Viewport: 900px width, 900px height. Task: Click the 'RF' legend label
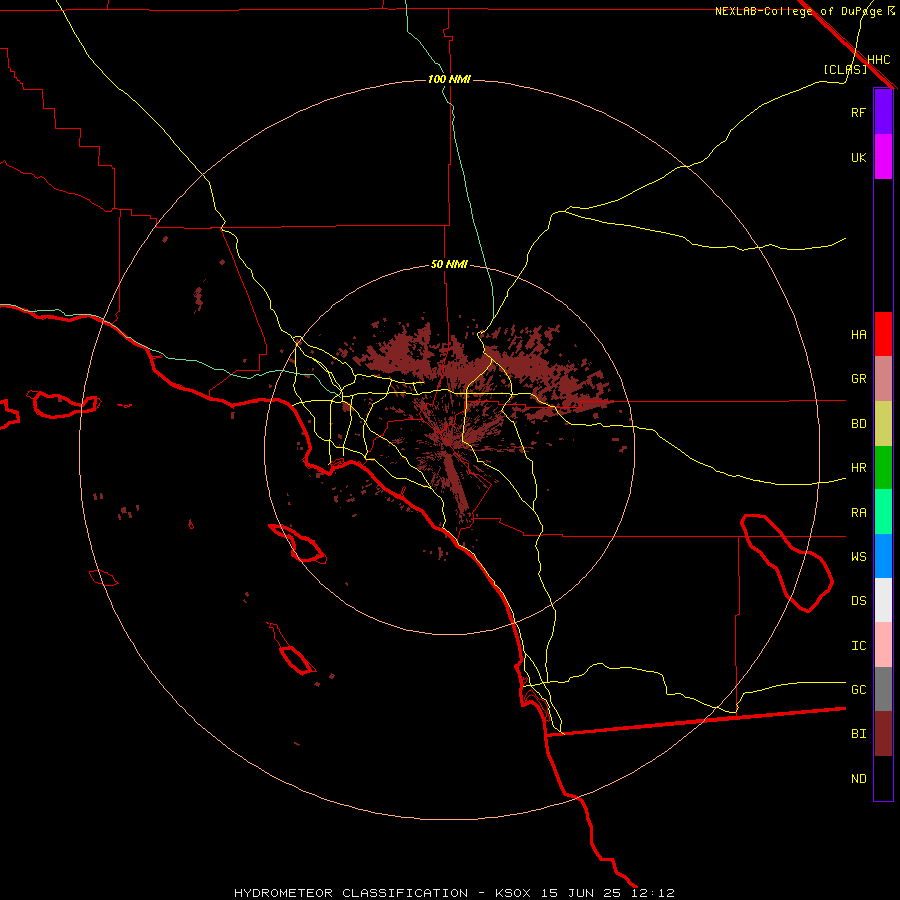tap(858, 112)
